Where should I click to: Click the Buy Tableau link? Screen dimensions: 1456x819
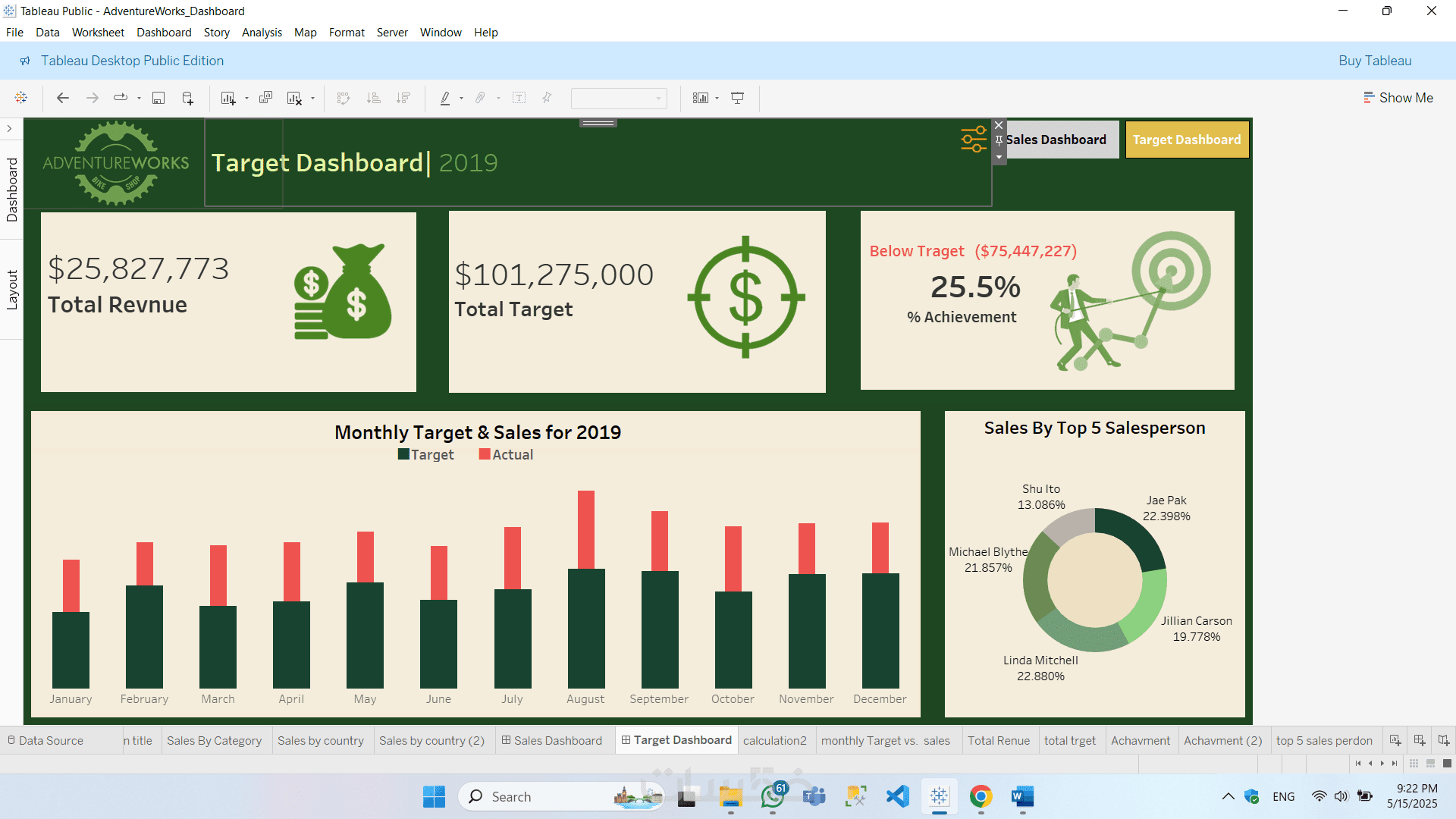tap(1374, 61)
